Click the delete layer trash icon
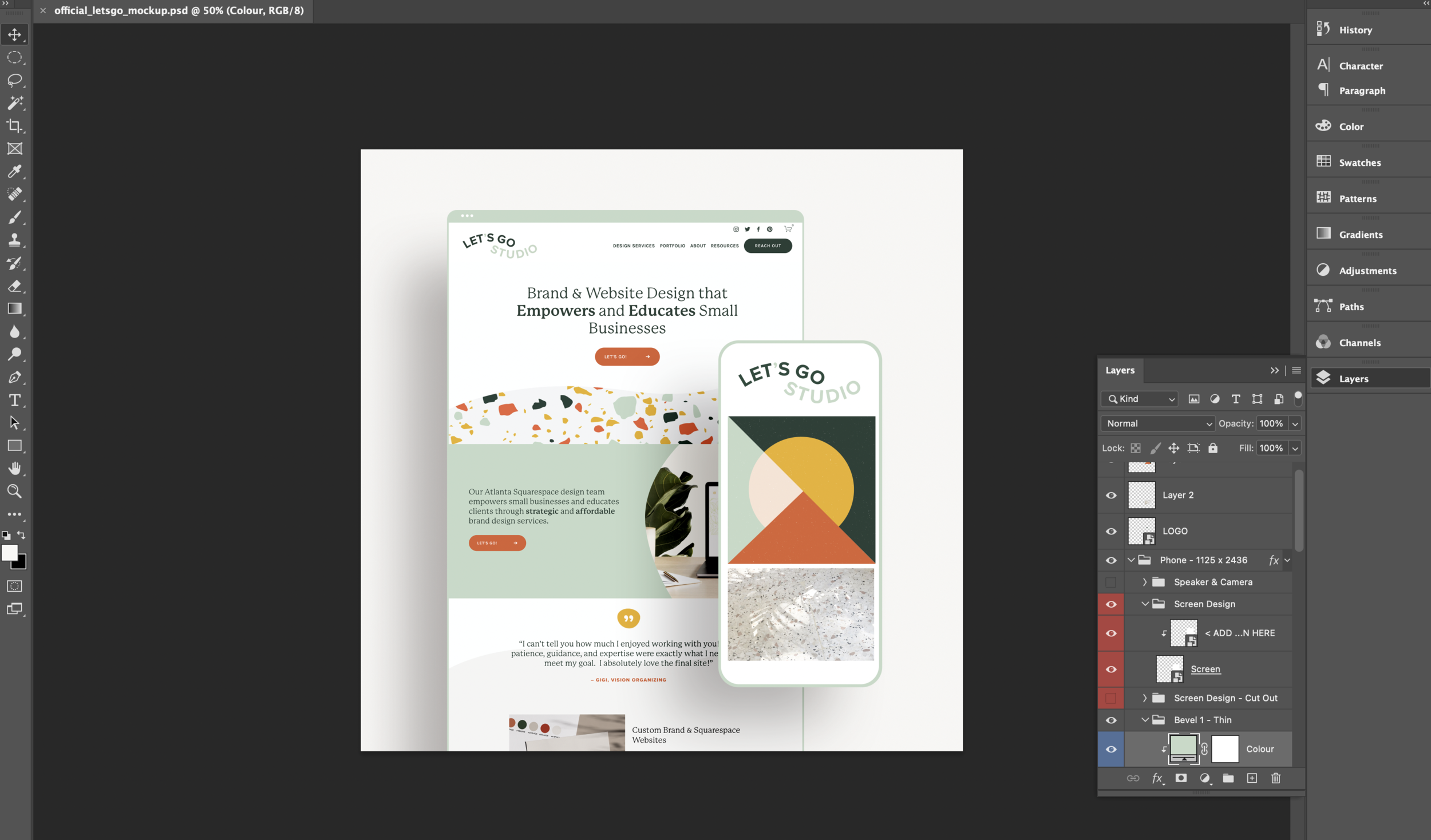The image size is (1431, 840). click(1275, 778)
